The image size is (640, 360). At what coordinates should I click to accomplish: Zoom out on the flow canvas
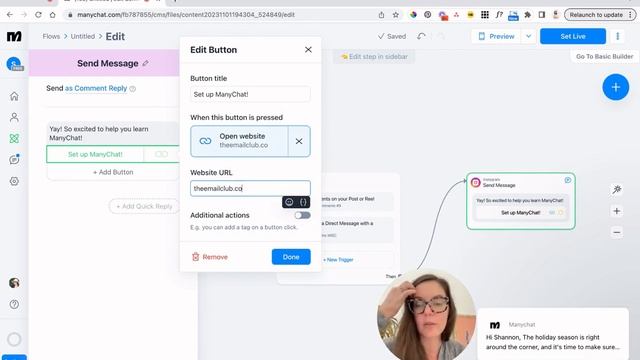(x=617, y=232)
